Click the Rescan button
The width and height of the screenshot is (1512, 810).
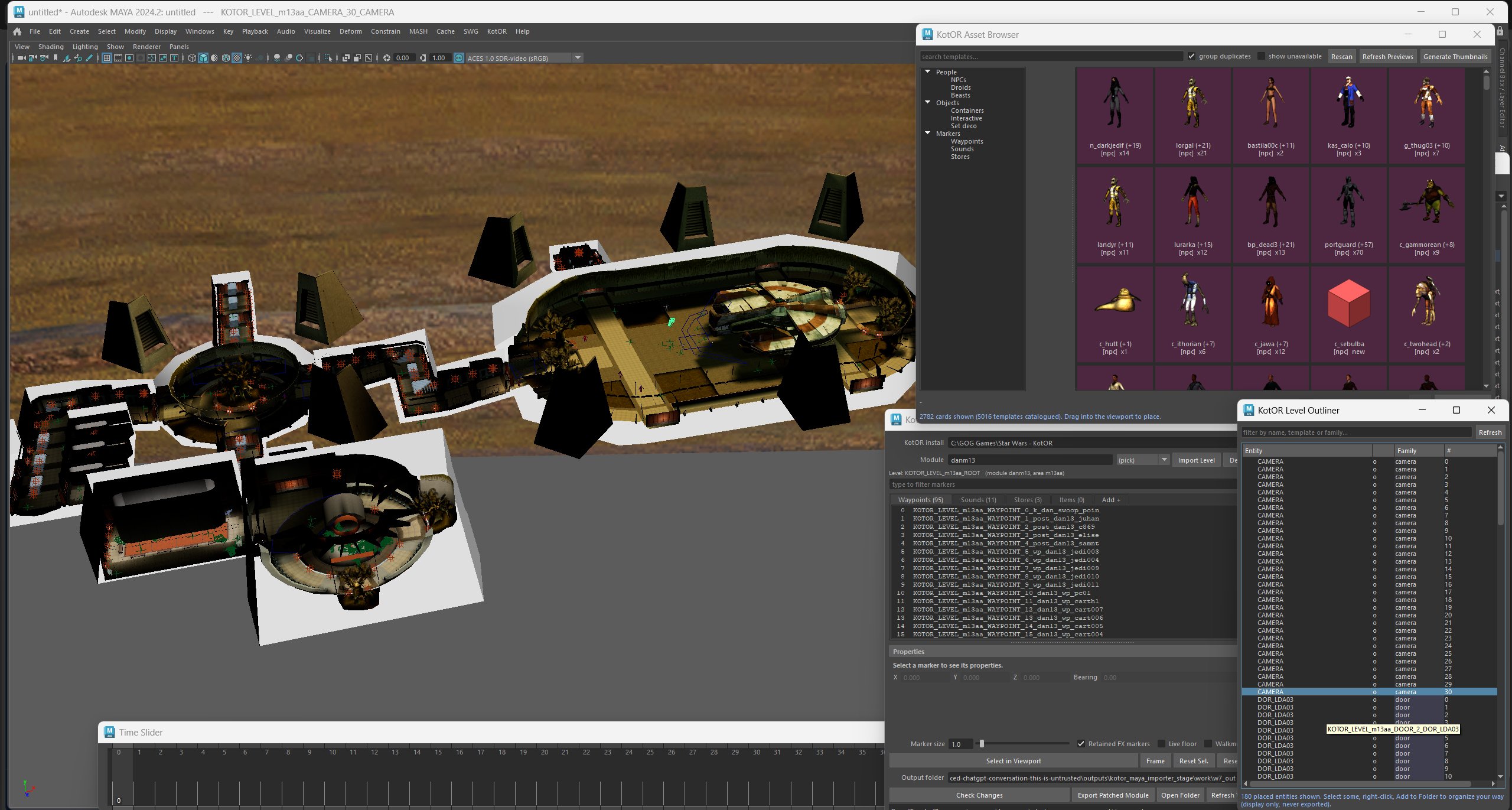point(1341,57)
